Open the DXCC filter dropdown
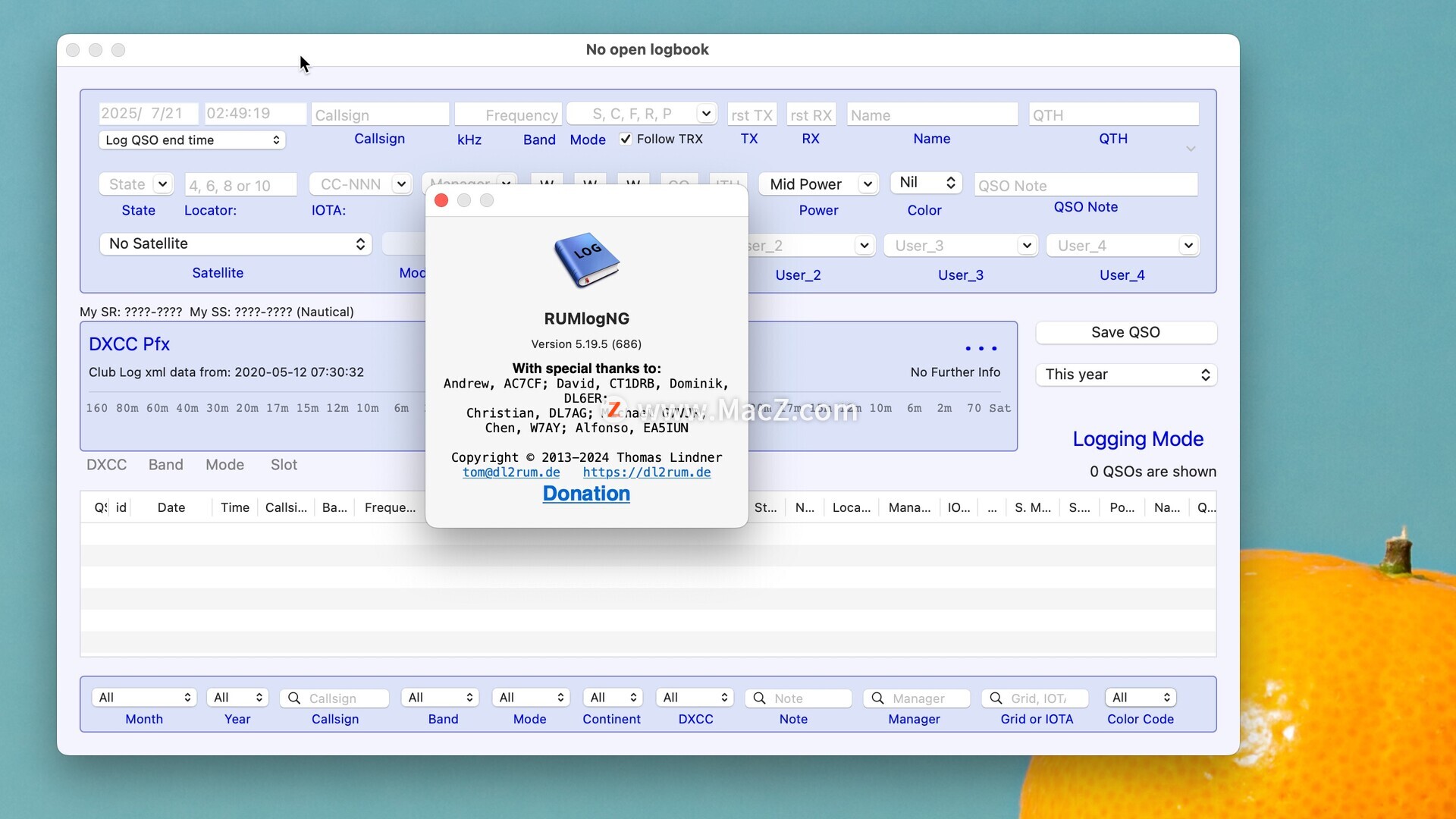 695,698
